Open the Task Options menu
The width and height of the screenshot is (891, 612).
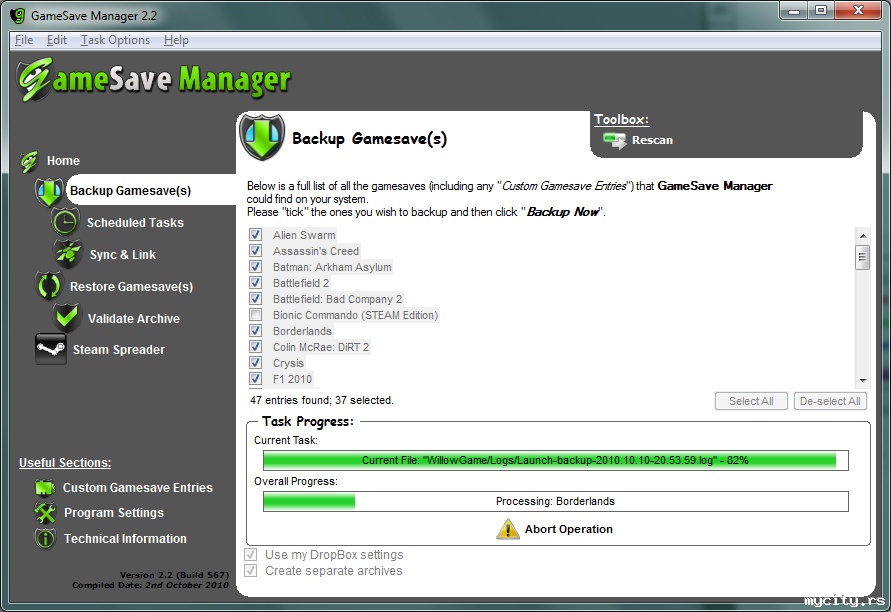coord(115,40)
